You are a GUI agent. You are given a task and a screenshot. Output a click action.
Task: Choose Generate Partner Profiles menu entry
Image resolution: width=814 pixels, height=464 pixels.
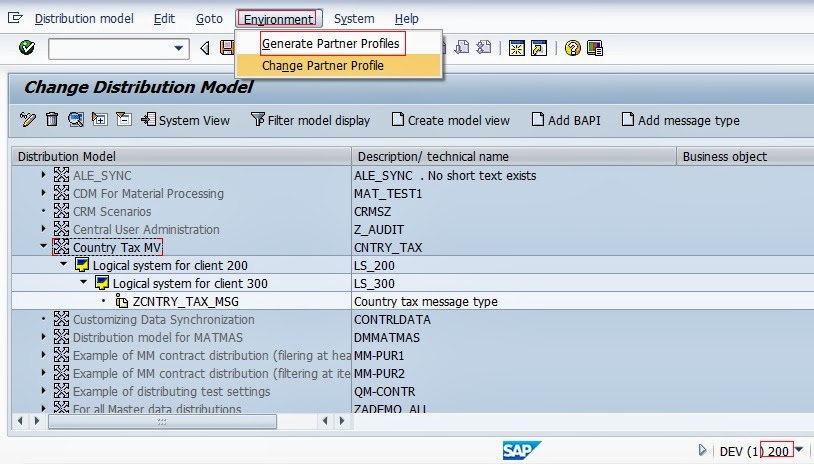click(331, 44)
